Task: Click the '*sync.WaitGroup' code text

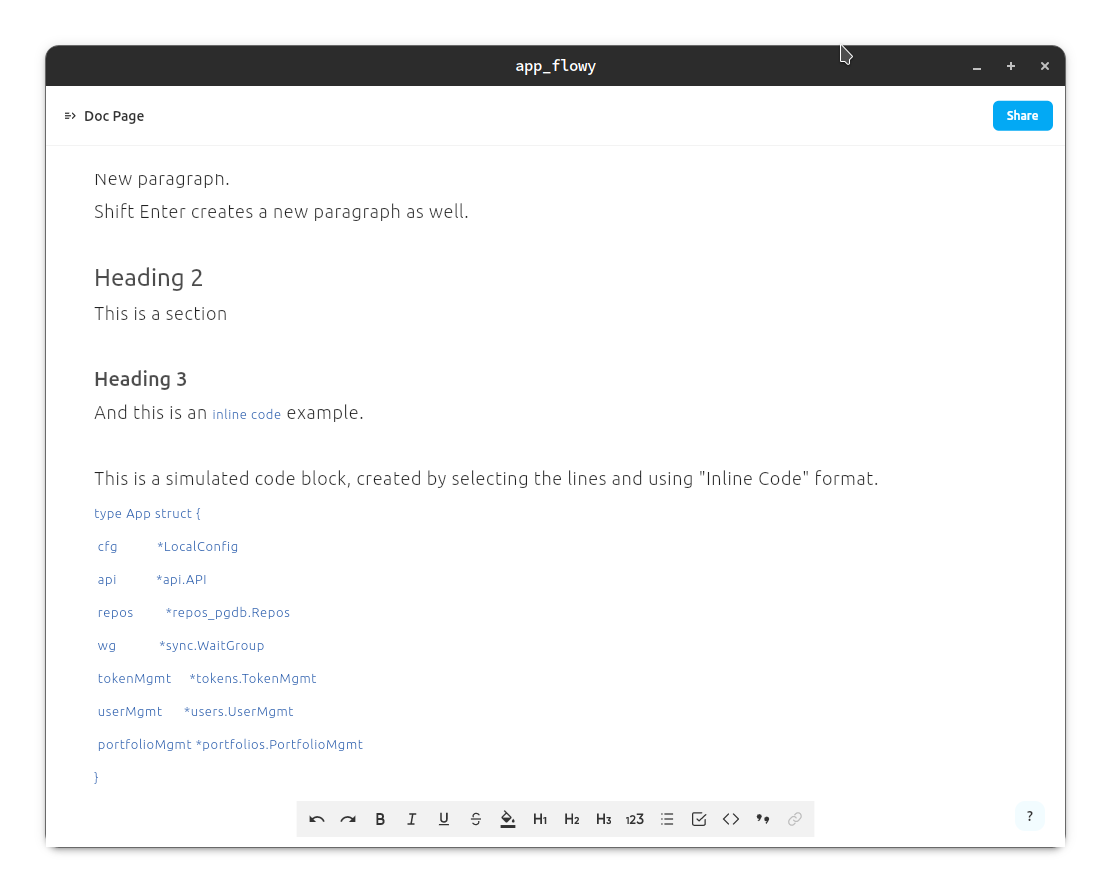Action: click(x=212, y=646)
